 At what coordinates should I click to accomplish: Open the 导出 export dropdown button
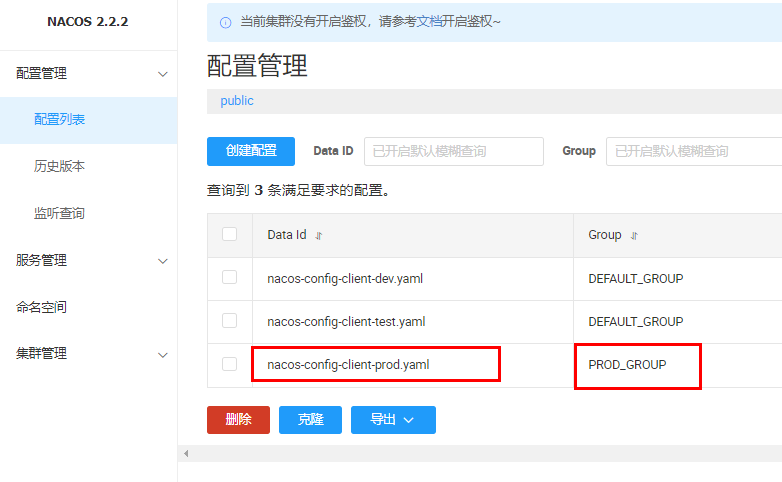coord(393,420)
